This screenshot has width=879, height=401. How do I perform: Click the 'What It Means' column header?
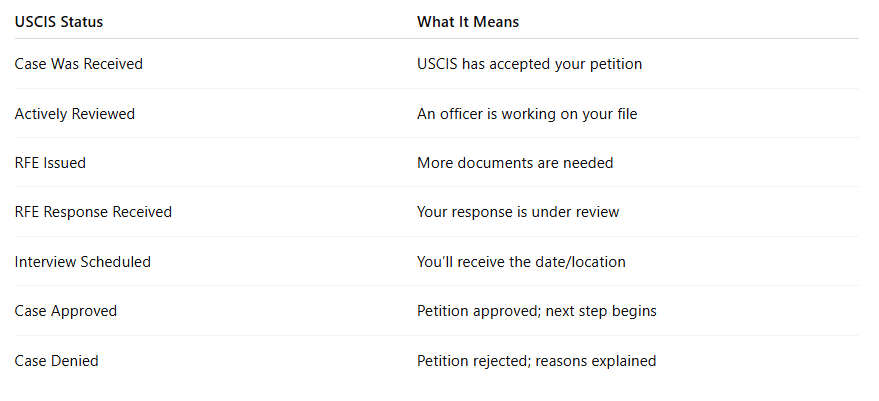468,22
